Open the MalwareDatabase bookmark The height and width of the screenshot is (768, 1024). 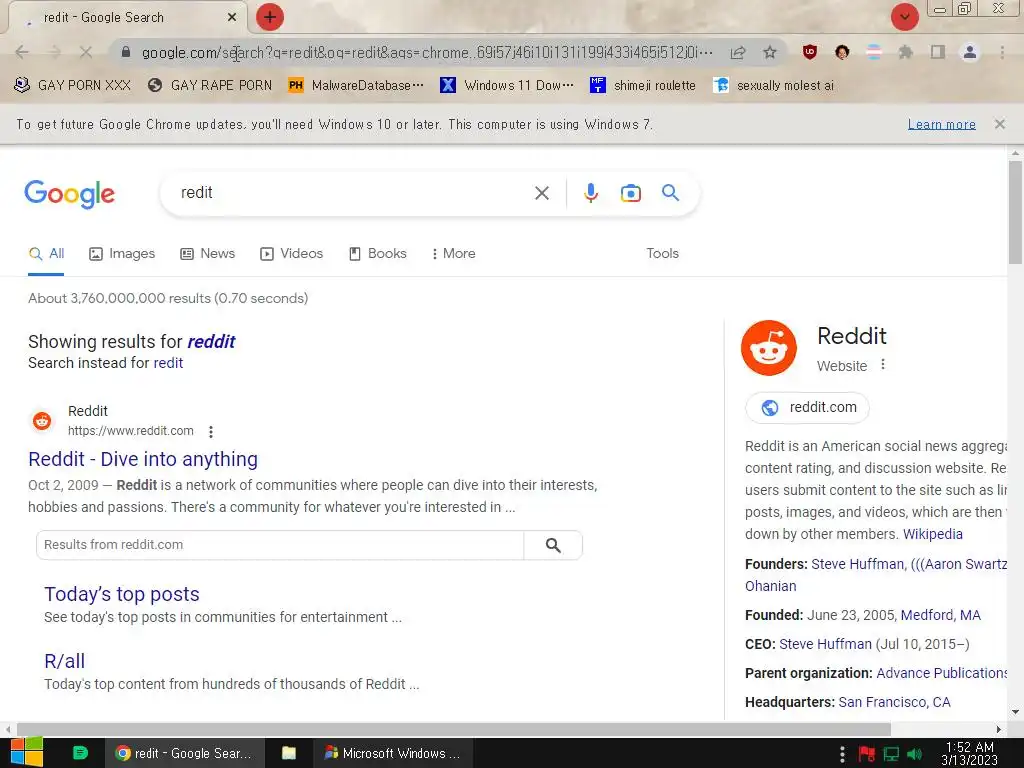[356, 86]
